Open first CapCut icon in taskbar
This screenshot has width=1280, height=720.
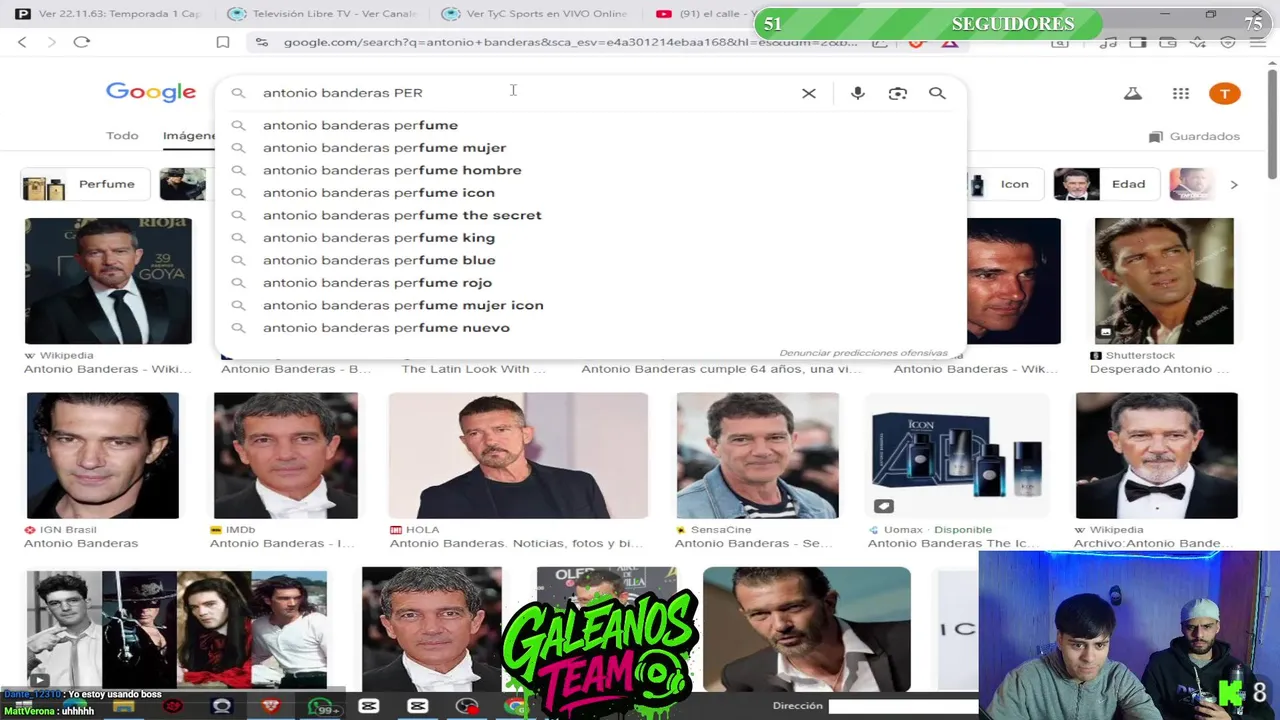point(368,706)
